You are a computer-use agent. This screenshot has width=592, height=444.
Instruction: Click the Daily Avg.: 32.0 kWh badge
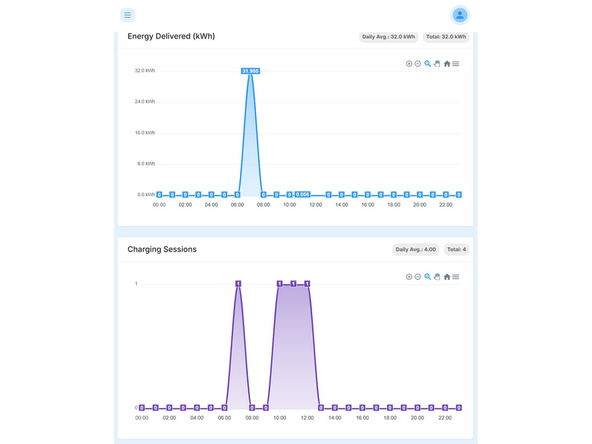click(388, 37)
